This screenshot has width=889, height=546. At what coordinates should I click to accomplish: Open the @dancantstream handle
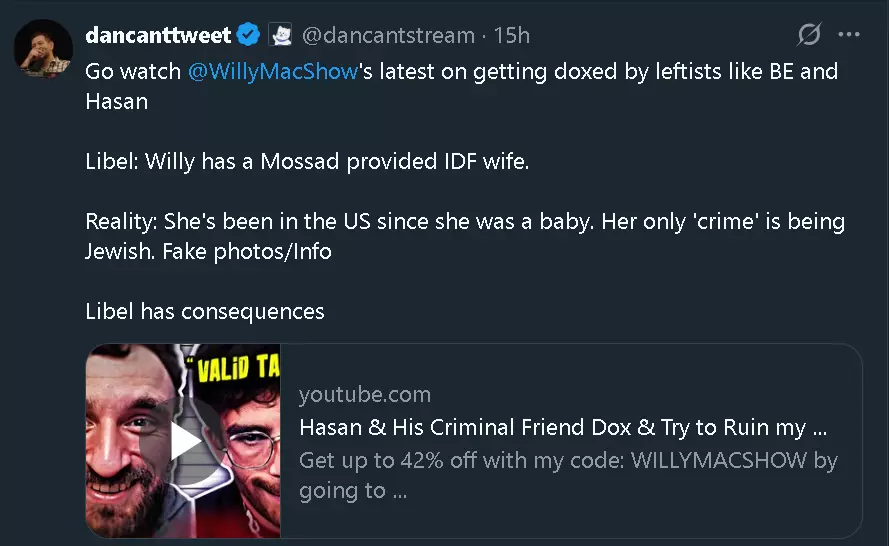pyautogui.click(x=388, y=35)
